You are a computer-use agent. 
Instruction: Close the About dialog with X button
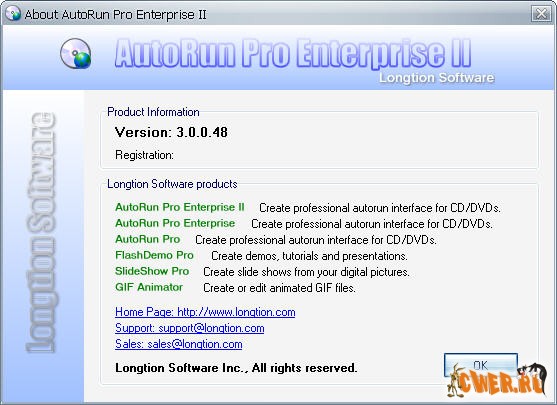541,14
